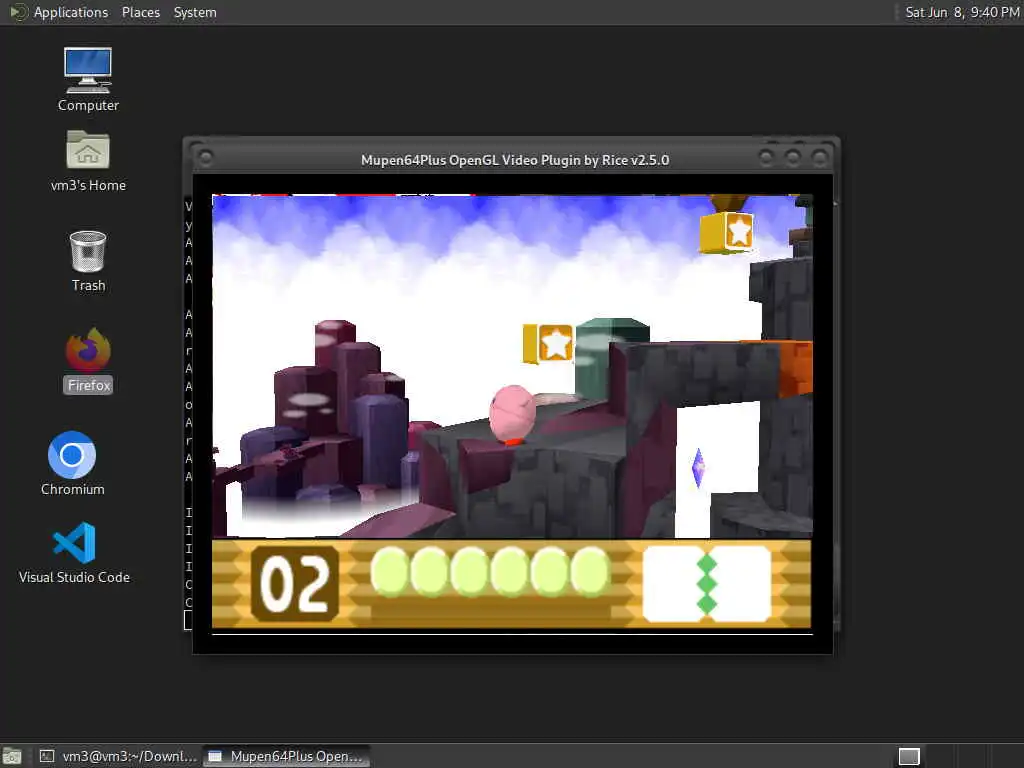The image size is (1024, 768).
Task: Launch Chromium from the desktop
Action: pyautogui.click(x=72, y=463)
